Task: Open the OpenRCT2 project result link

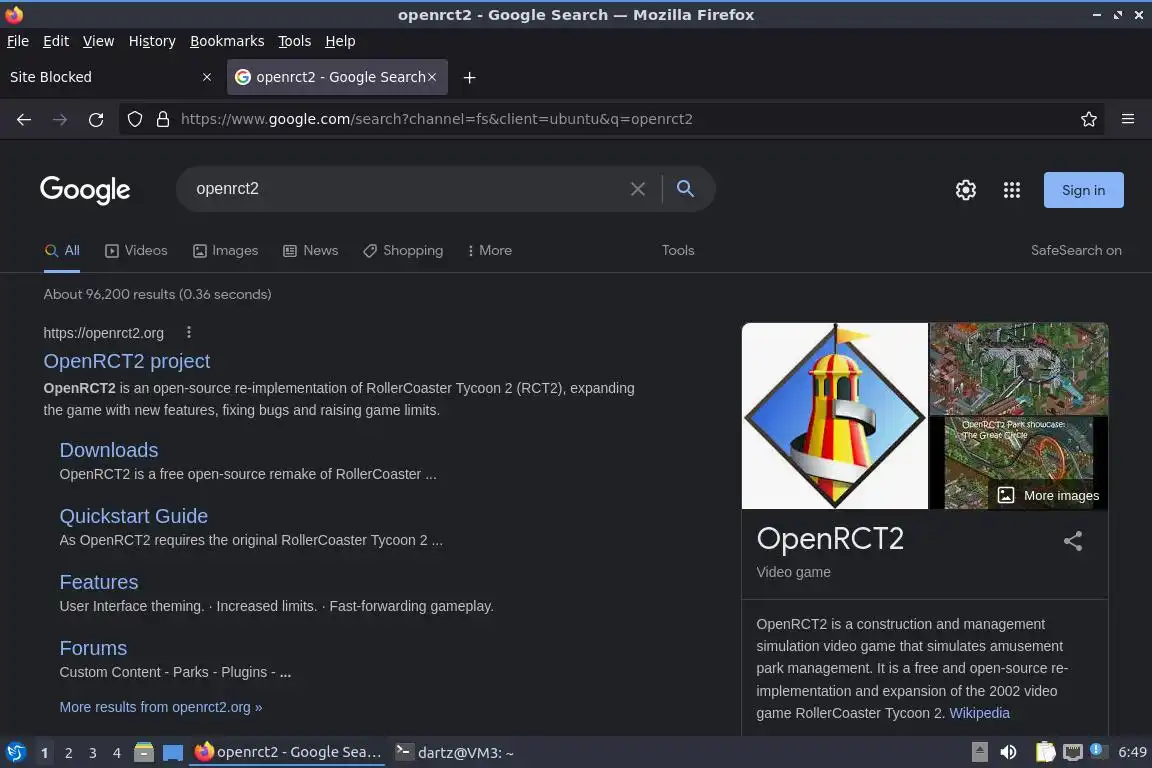Action: tap(126, 362)
